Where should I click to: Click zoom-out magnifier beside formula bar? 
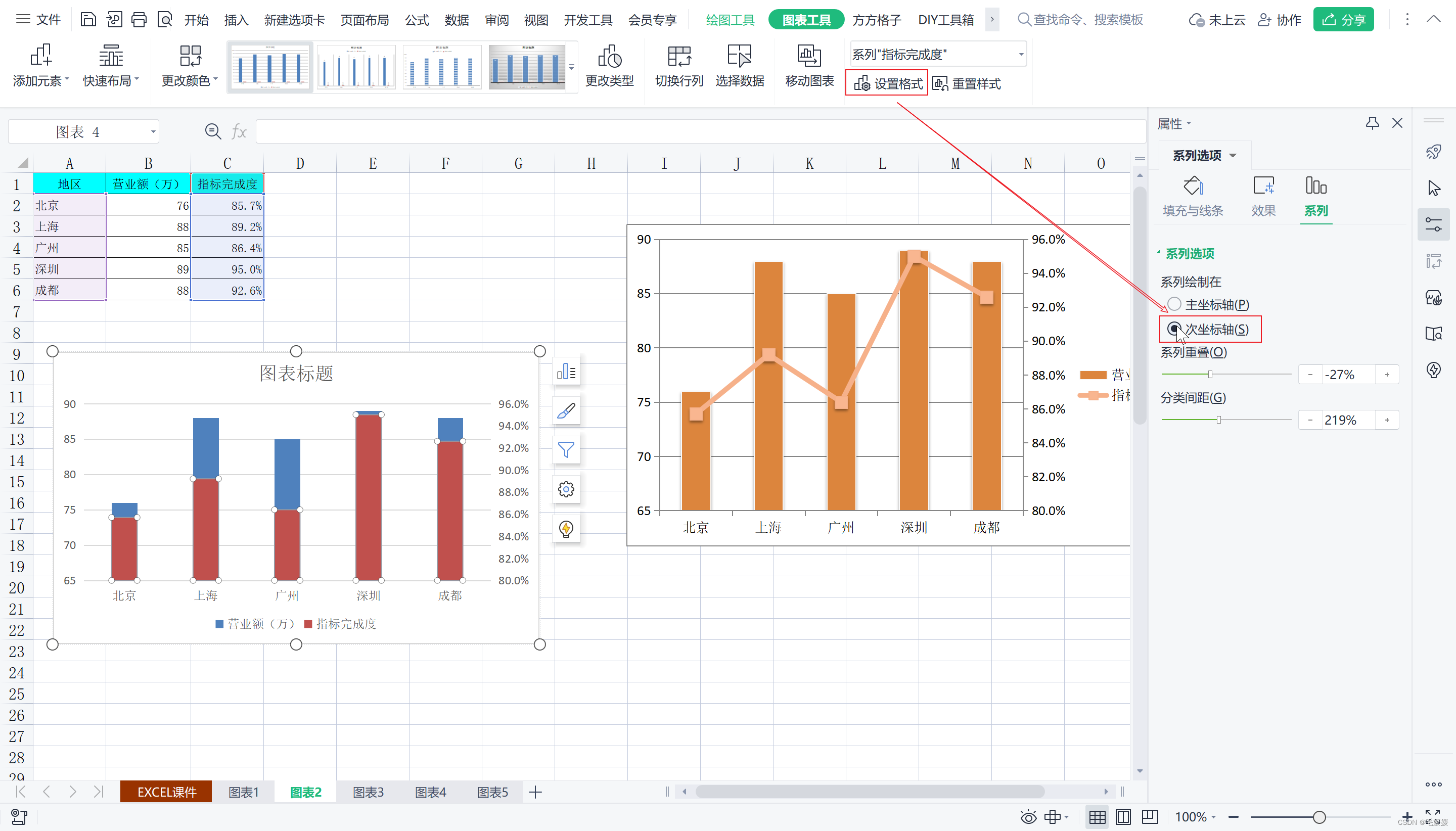pyautogui.click(x=213, y=132)
